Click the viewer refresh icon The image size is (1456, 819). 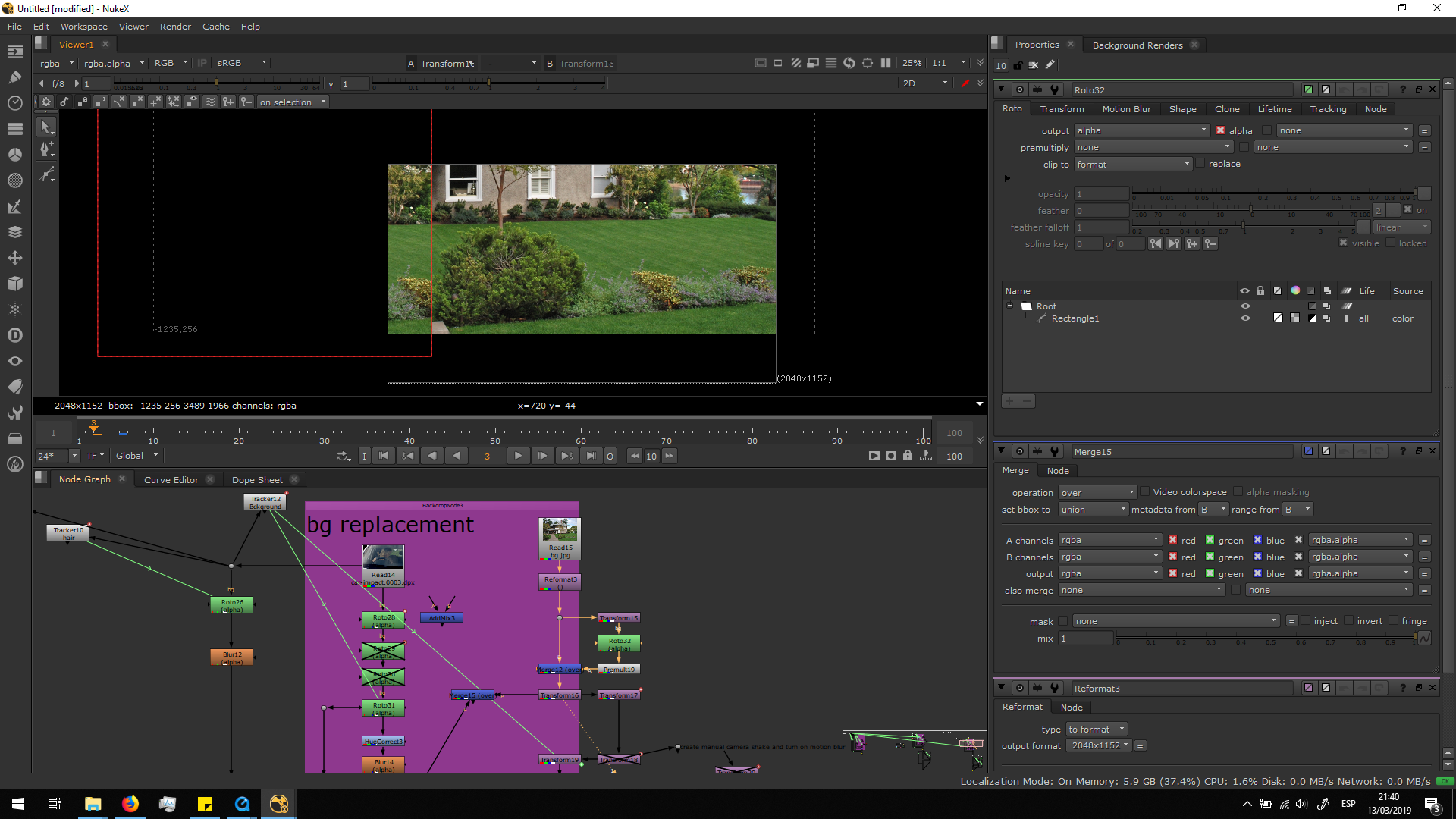(849, 63)
